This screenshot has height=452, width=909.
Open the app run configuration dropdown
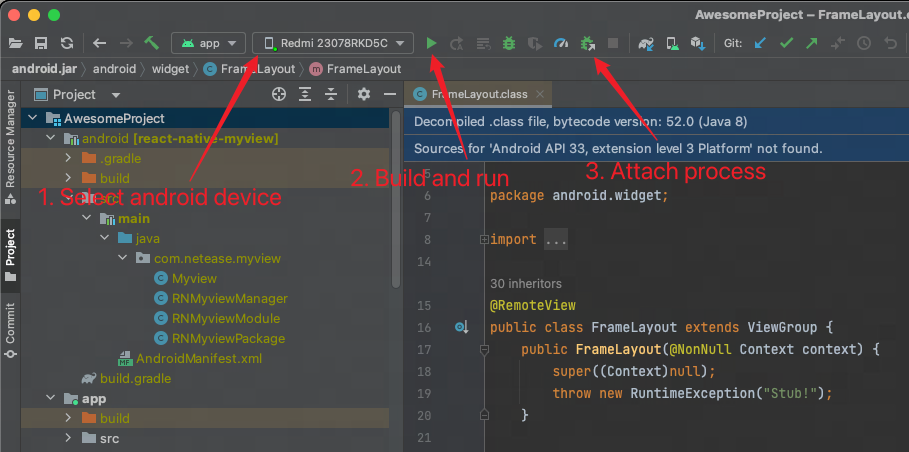[x=209, y=43]
